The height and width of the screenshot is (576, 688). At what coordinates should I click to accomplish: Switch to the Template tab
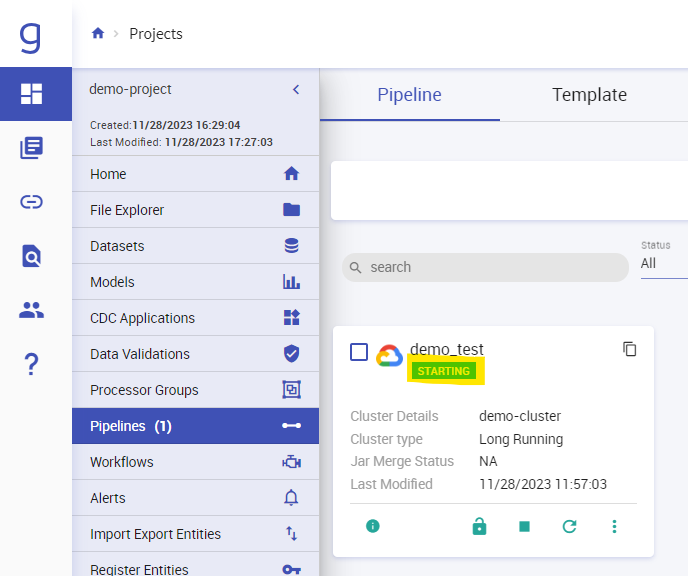589,95
